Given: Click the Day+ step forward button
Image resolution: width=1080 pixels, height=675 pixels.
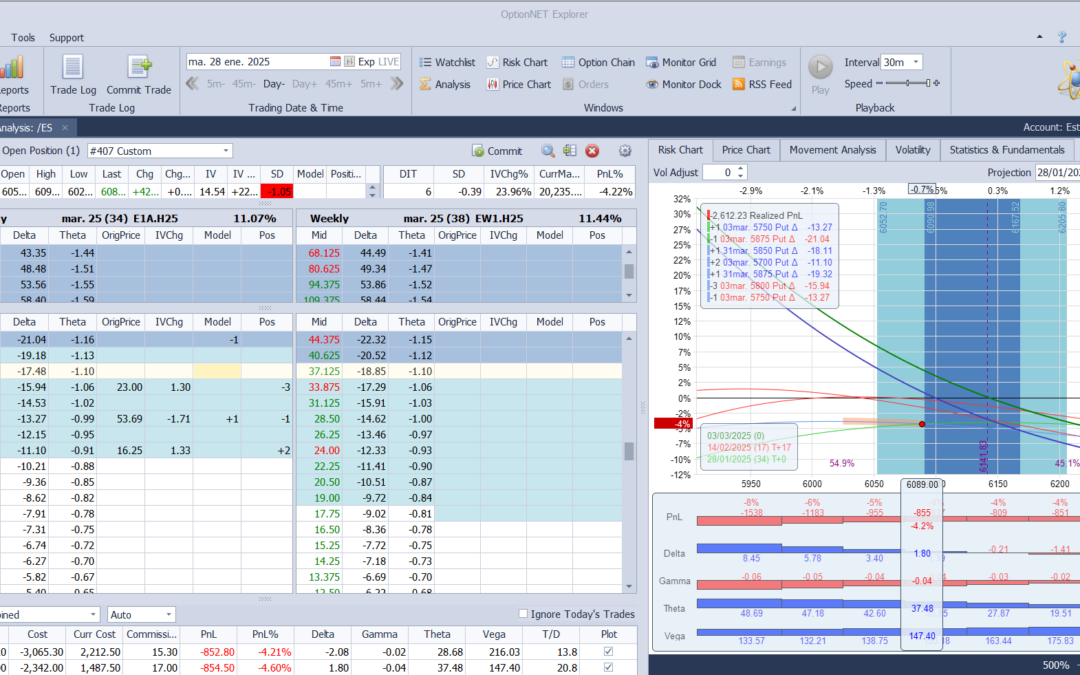Looking at the screenshot, I should (304, 84).
